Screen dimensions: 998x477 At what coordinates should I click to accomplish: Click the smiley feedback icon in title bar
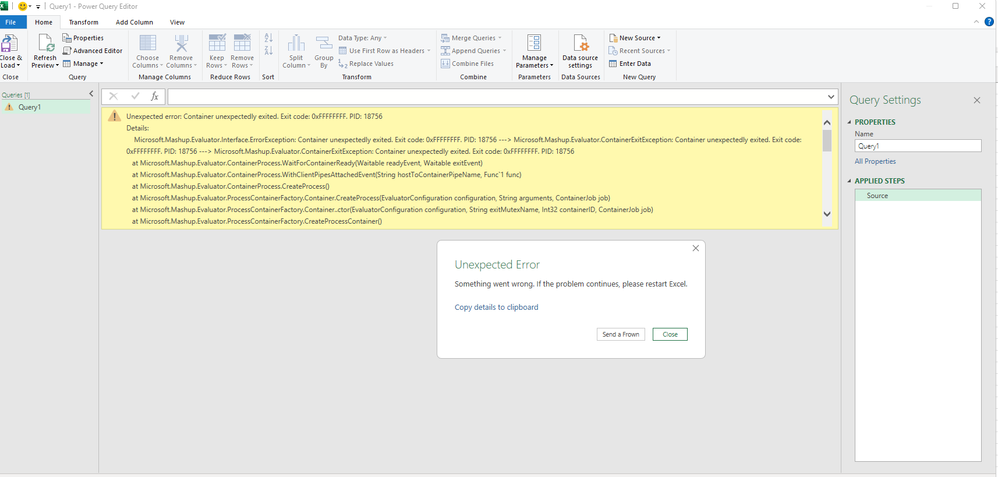tap(22, 6)
